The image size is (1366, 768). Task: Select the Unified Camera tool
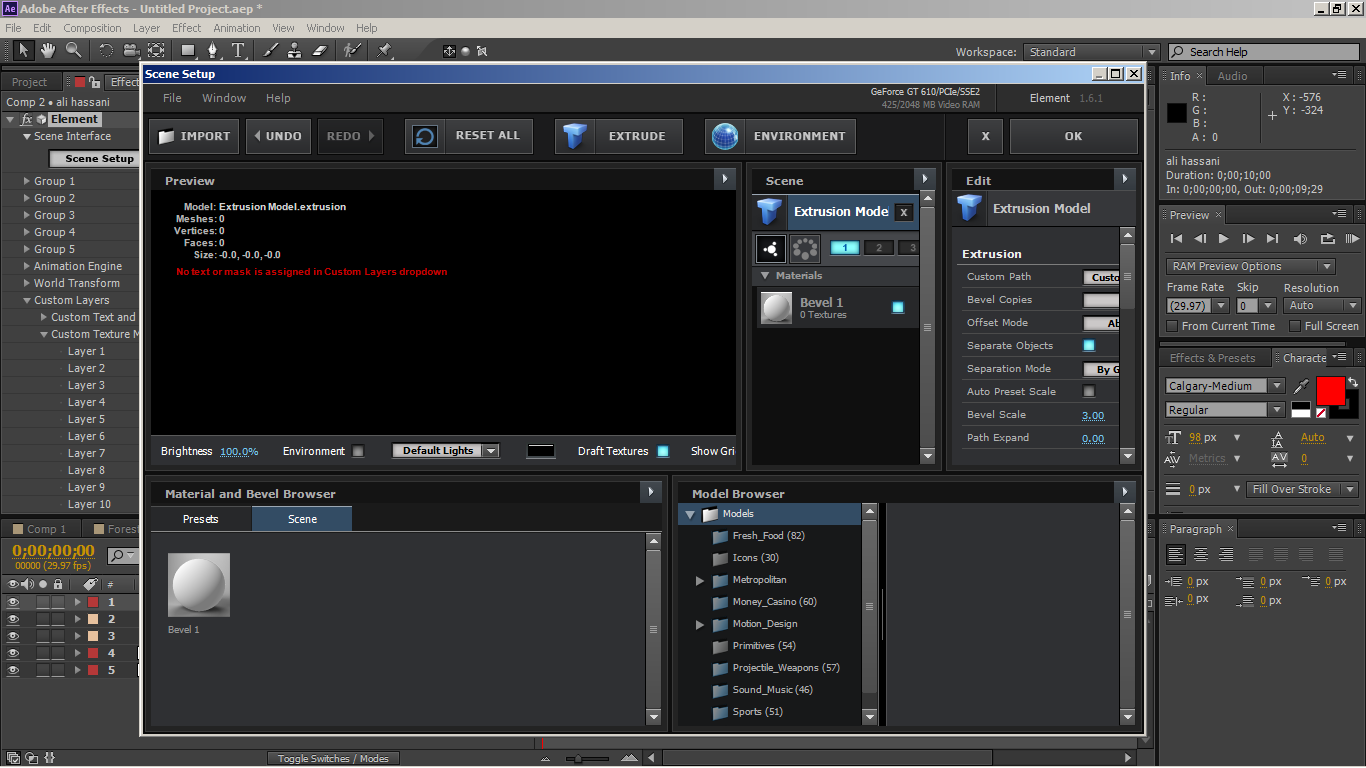point(131,50)
